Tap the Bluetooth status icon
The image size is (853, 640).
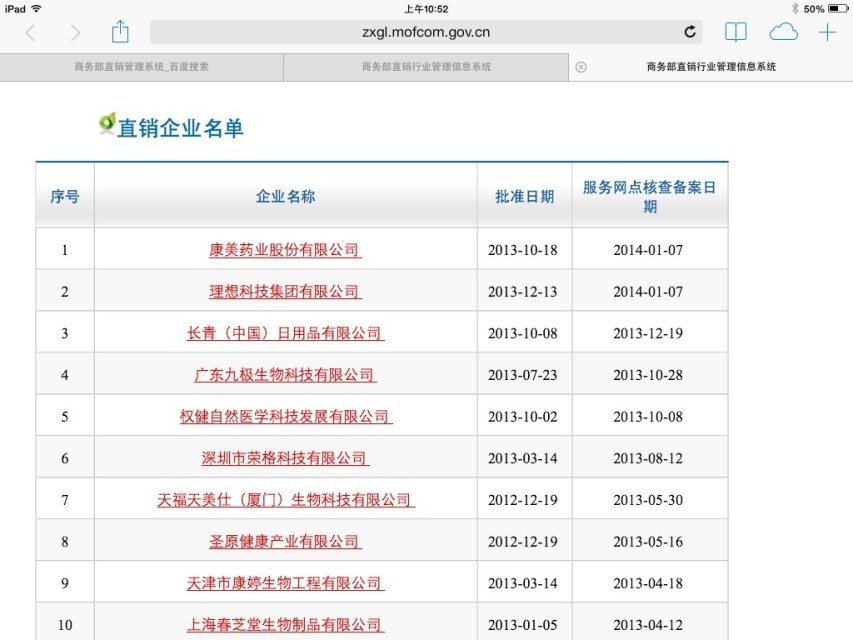click(795, 9)
